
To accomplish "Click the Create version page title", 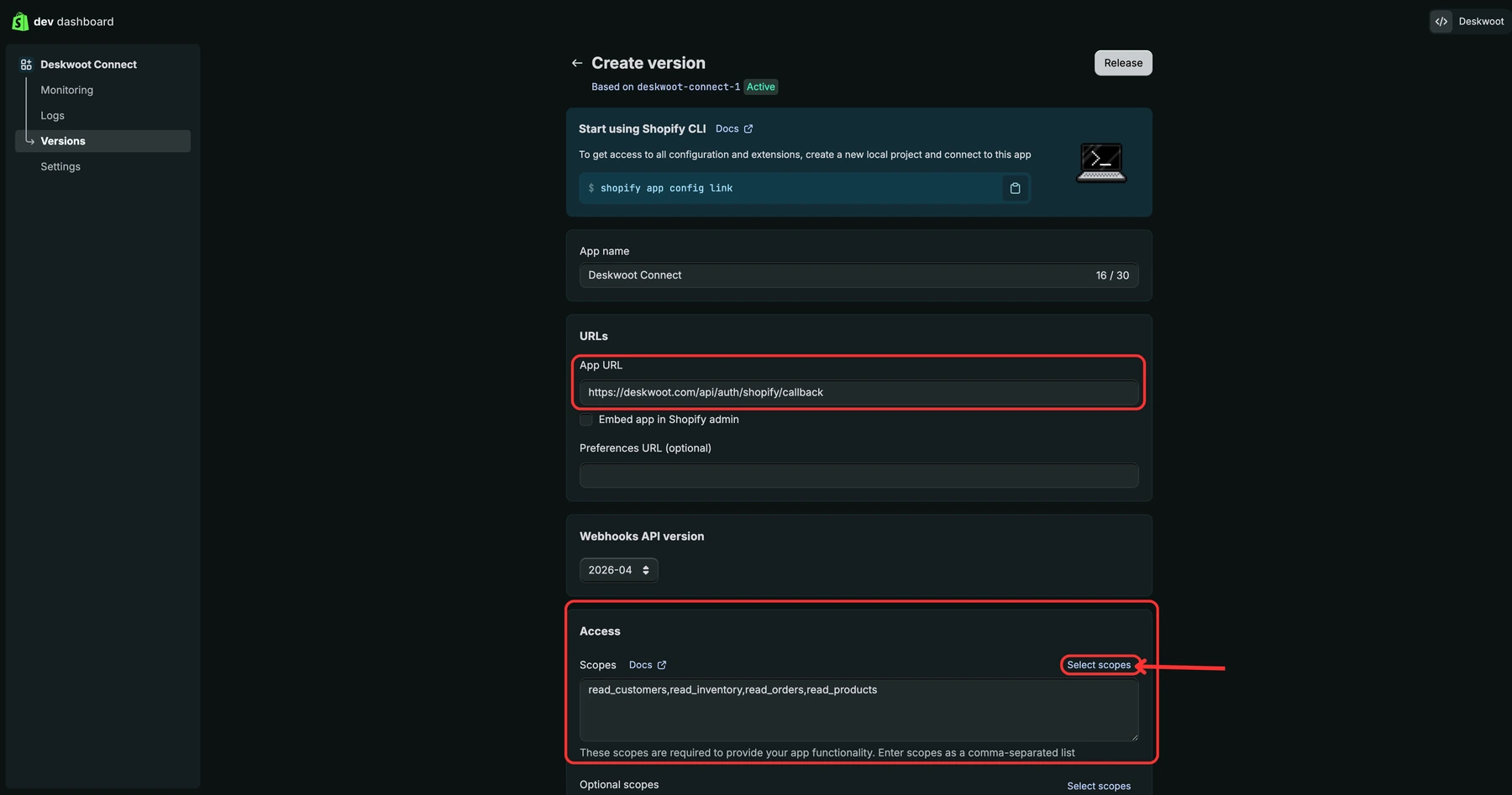I will (x=648, y=63).
